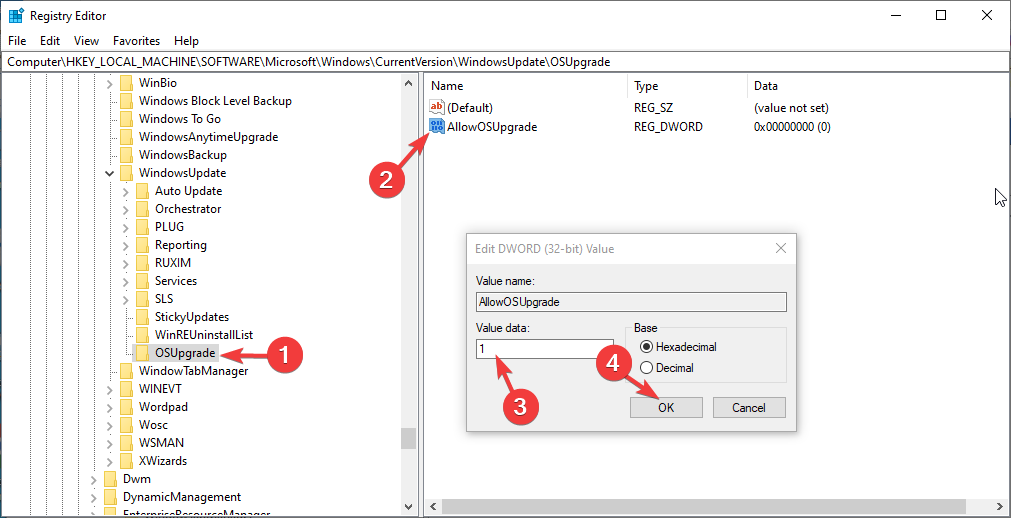Select the Windows Block Level Backup folder icon
This screenshot has width=1011, height=518.
(x=127, y=101)
